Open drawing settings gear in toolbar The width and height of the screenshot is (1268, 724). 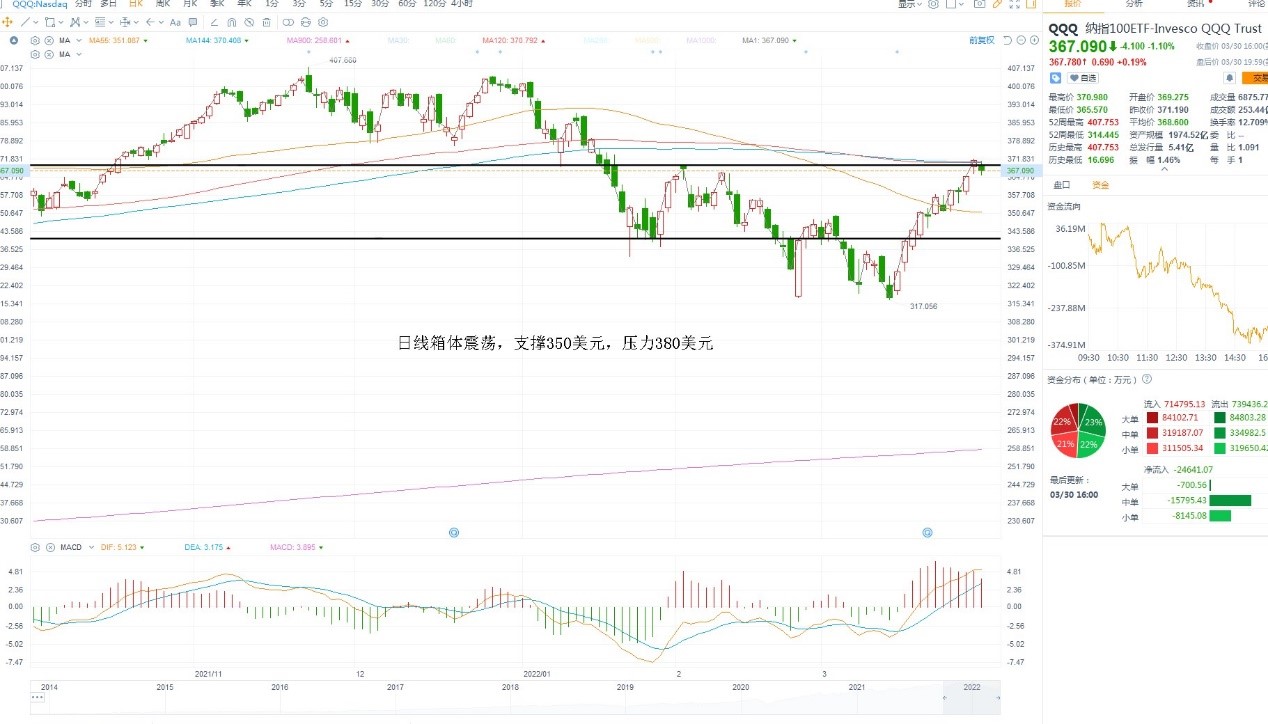coord(323,22)
